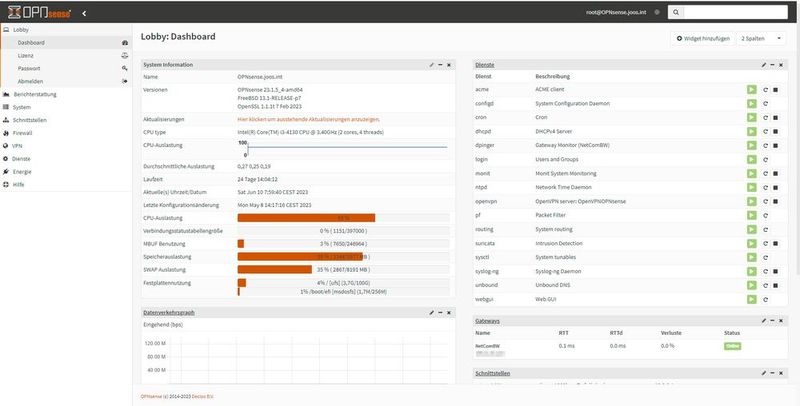Restart the syslog-ng daemon
This screenshot has width=800, height=406.
click(x=765, y=272)
